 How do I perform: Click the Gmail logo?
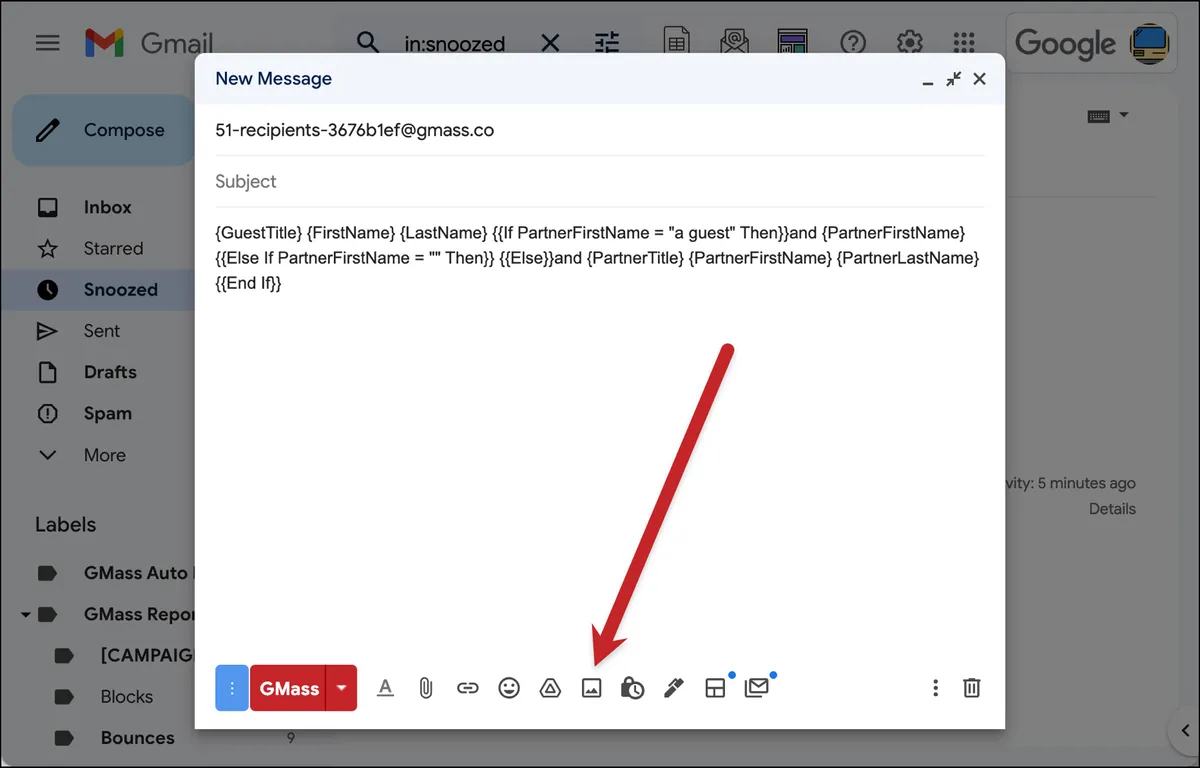[x=149, y=43]
